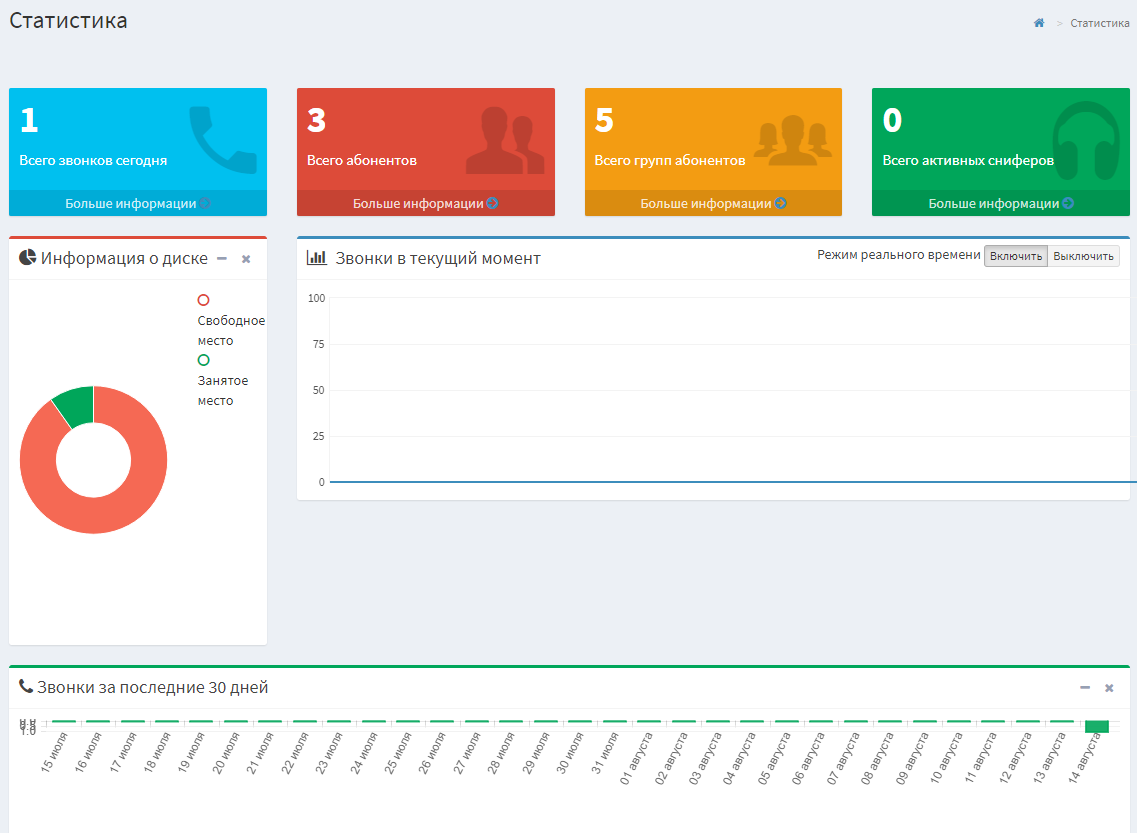Click the 14 августа bar in chart
This screenshot has width=1137, height=833.
coord(1097,727)
